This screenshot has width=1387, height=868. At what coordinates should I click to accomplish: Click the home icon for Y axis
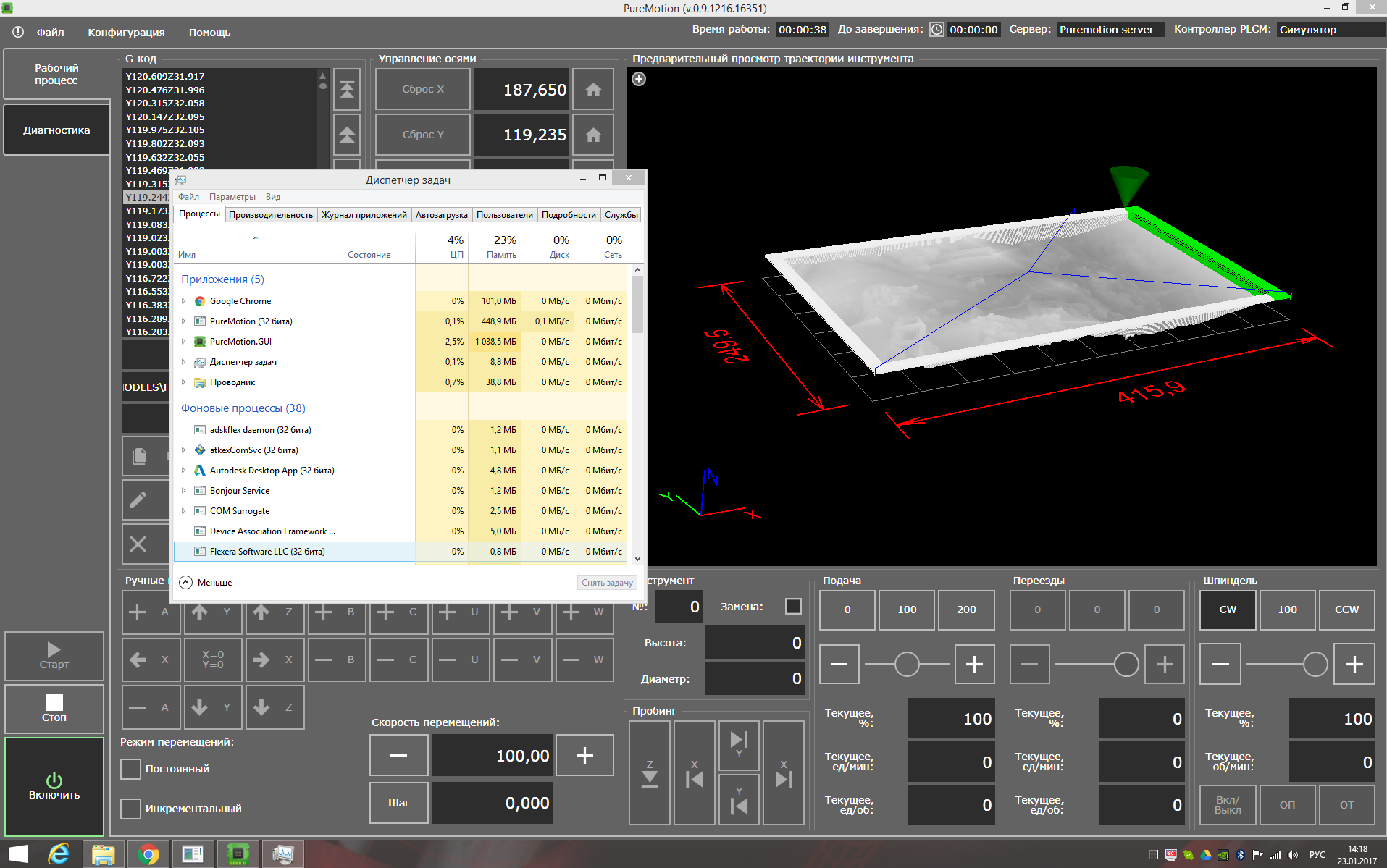point(593,135)
